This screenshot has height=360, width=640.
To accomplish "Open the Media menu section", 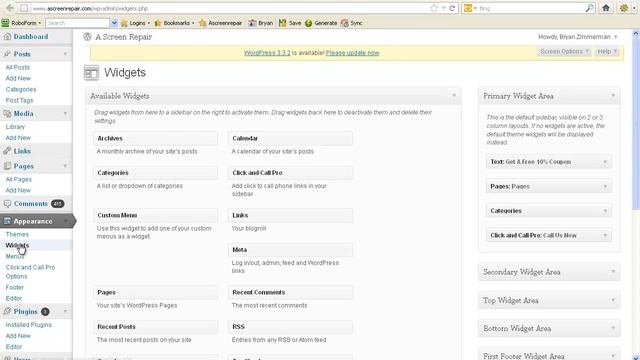I will (24, 113).
